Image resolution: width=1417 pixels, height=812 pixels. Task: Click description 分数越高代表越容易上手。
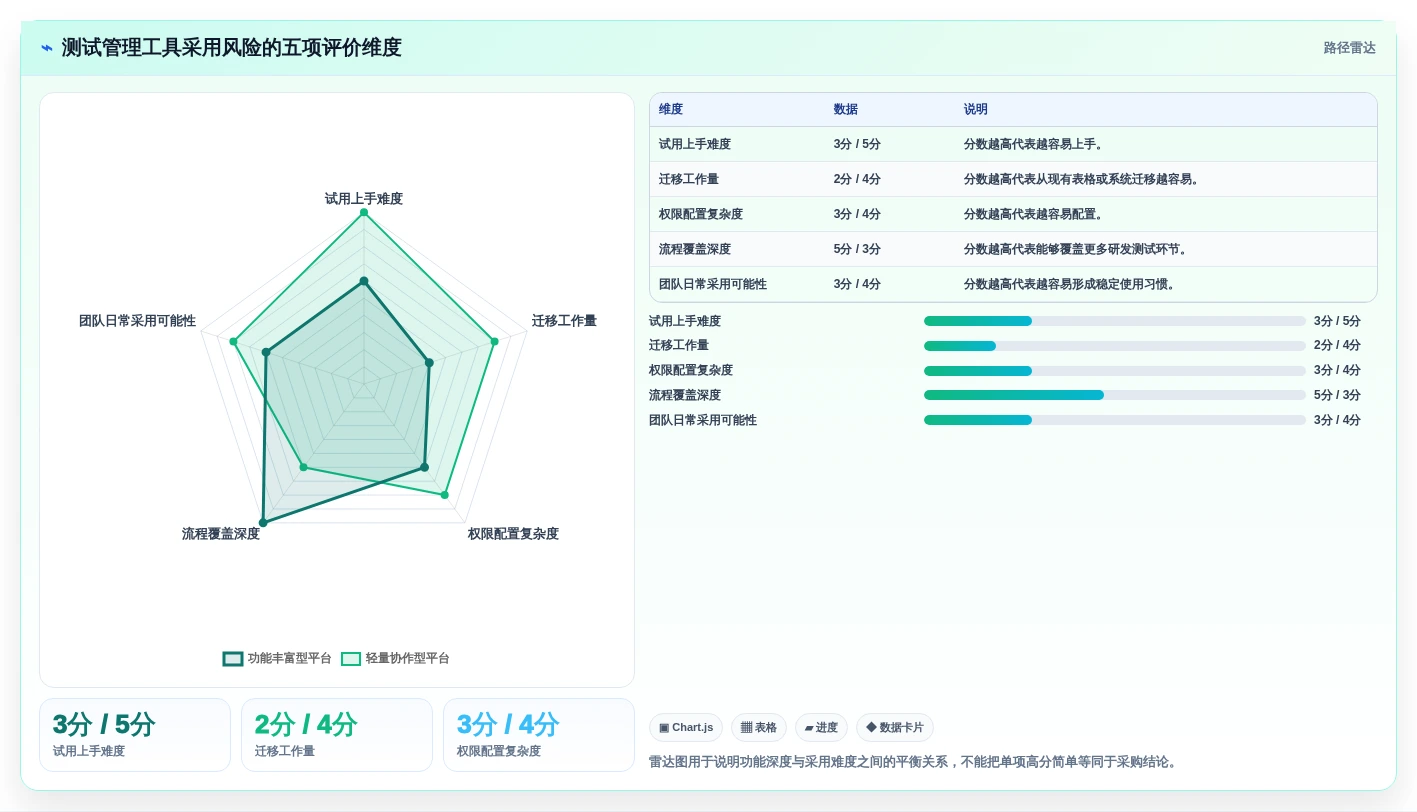1033,145
